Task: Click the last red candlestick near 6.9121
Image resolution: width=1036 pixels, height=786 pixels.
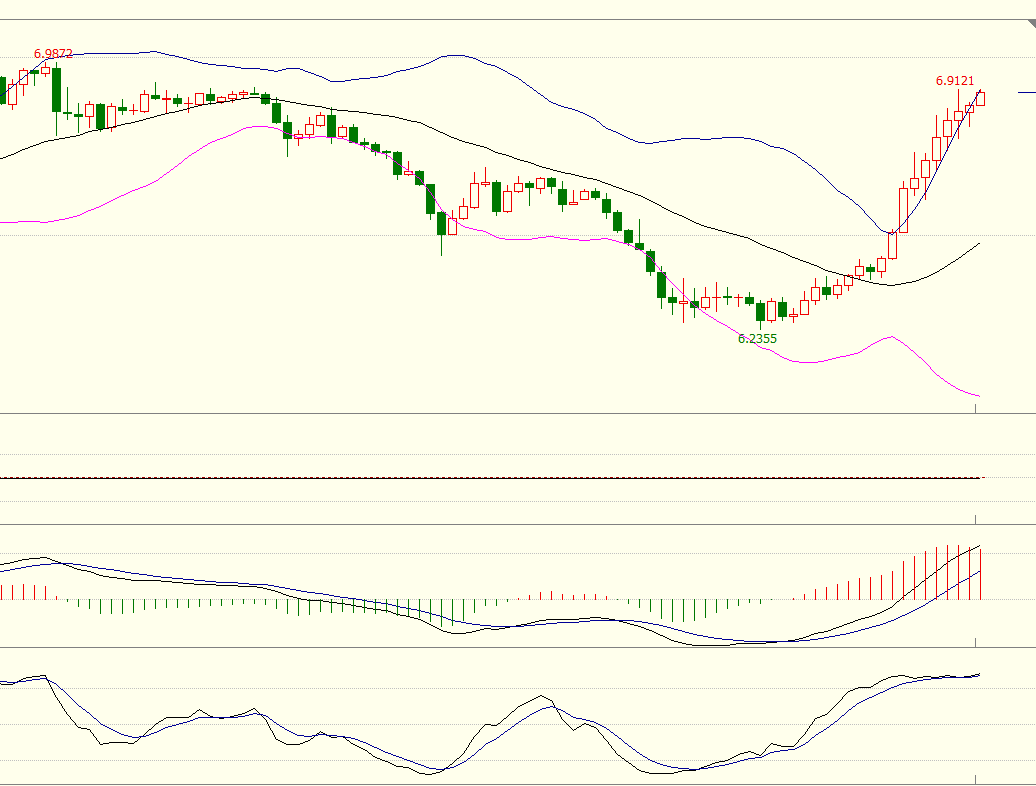Action: click(x=980, y=98)
